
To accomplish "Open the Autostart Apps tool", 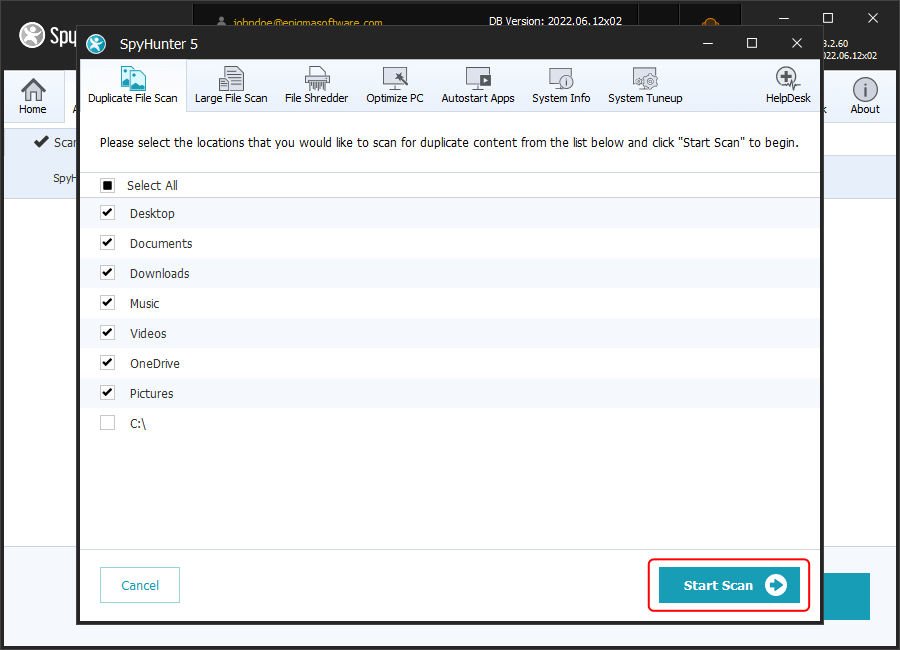I will [478, 85].
